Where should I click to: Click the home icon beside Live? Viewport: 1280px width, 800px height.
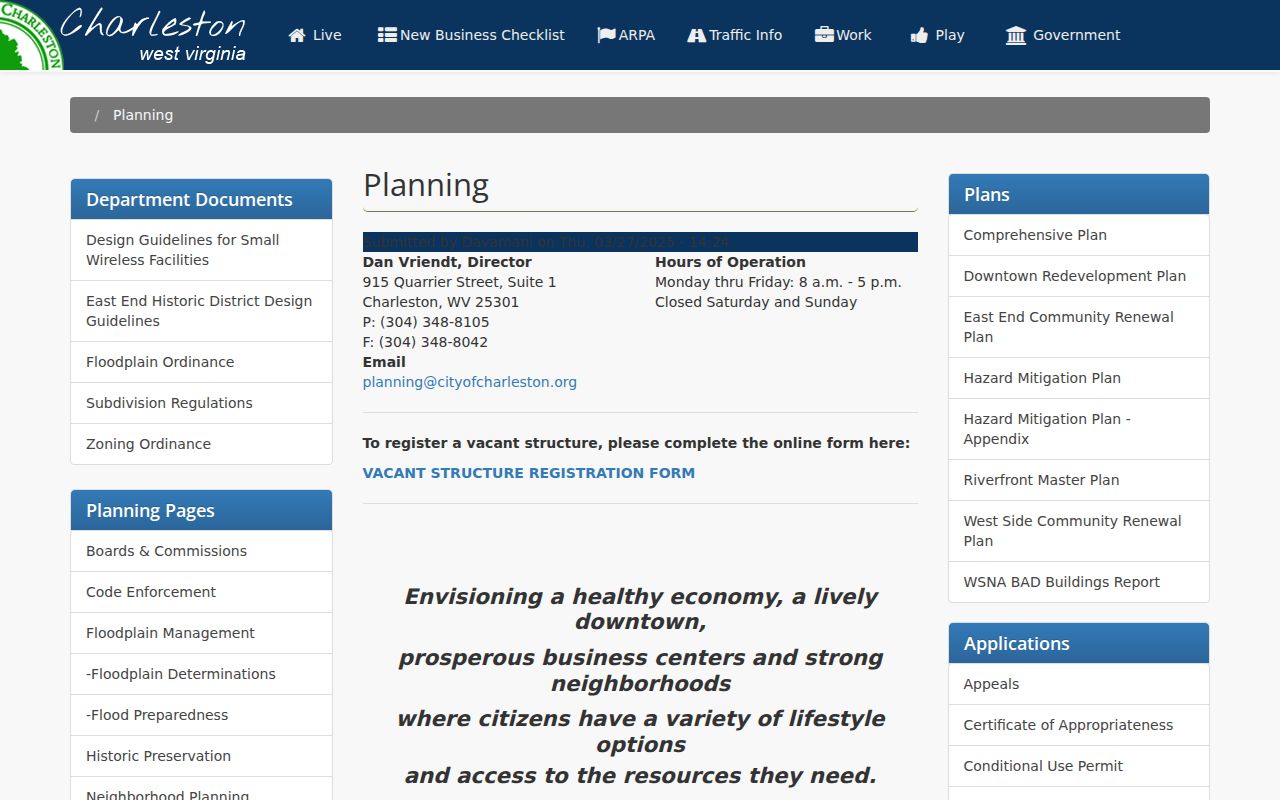point(297,35)
